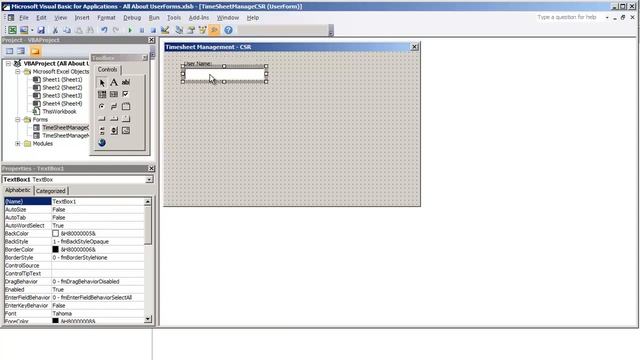Toggle Folders in the Project panel
This screenshot has width=640, height=360.
click(35, 51)
